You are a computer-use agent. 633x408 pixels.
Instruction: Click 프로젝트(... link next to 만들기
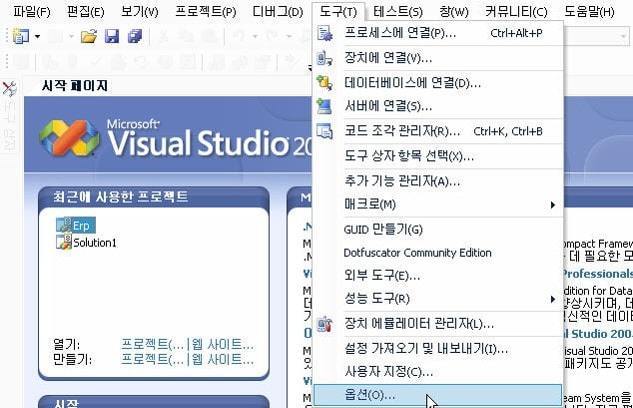153,359
